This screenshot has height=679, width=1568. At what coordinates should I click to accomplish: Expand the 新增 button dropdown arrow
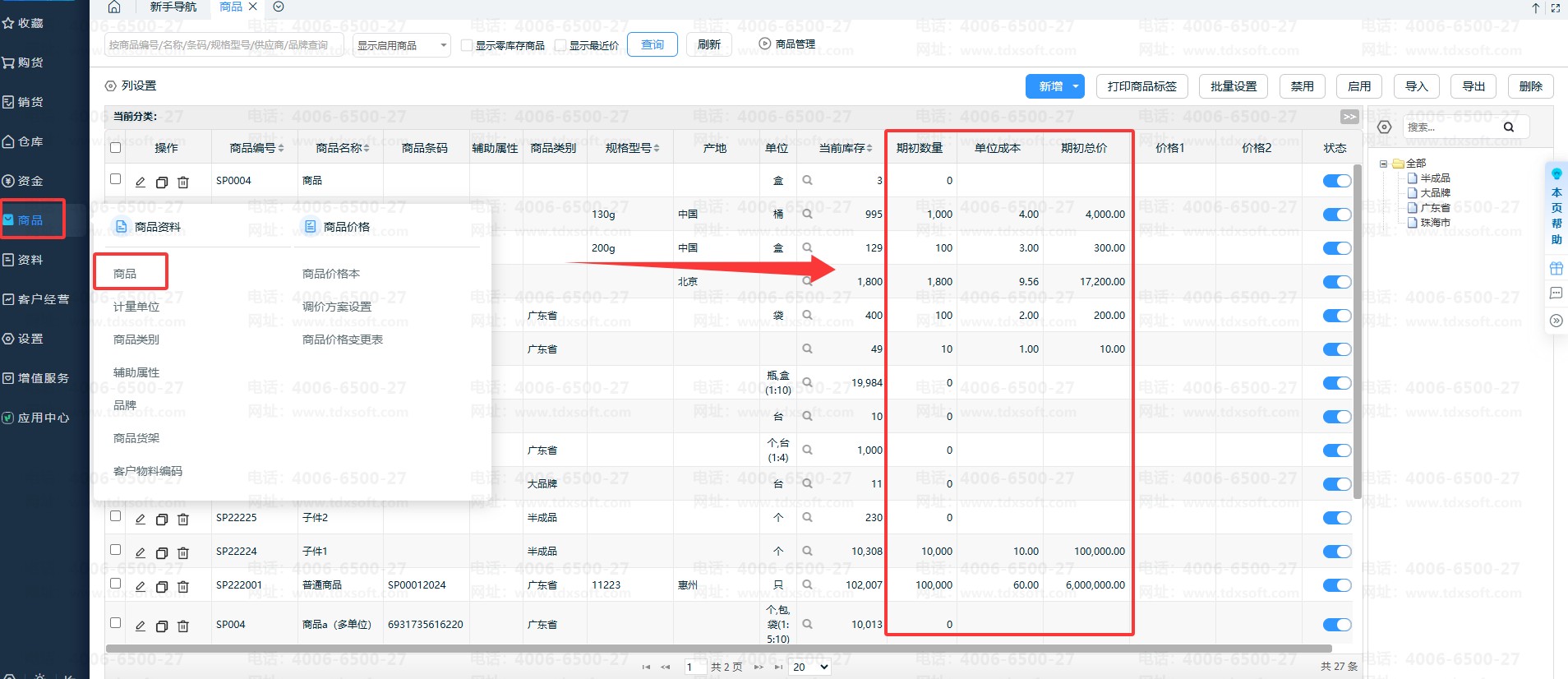(1075, 86)
